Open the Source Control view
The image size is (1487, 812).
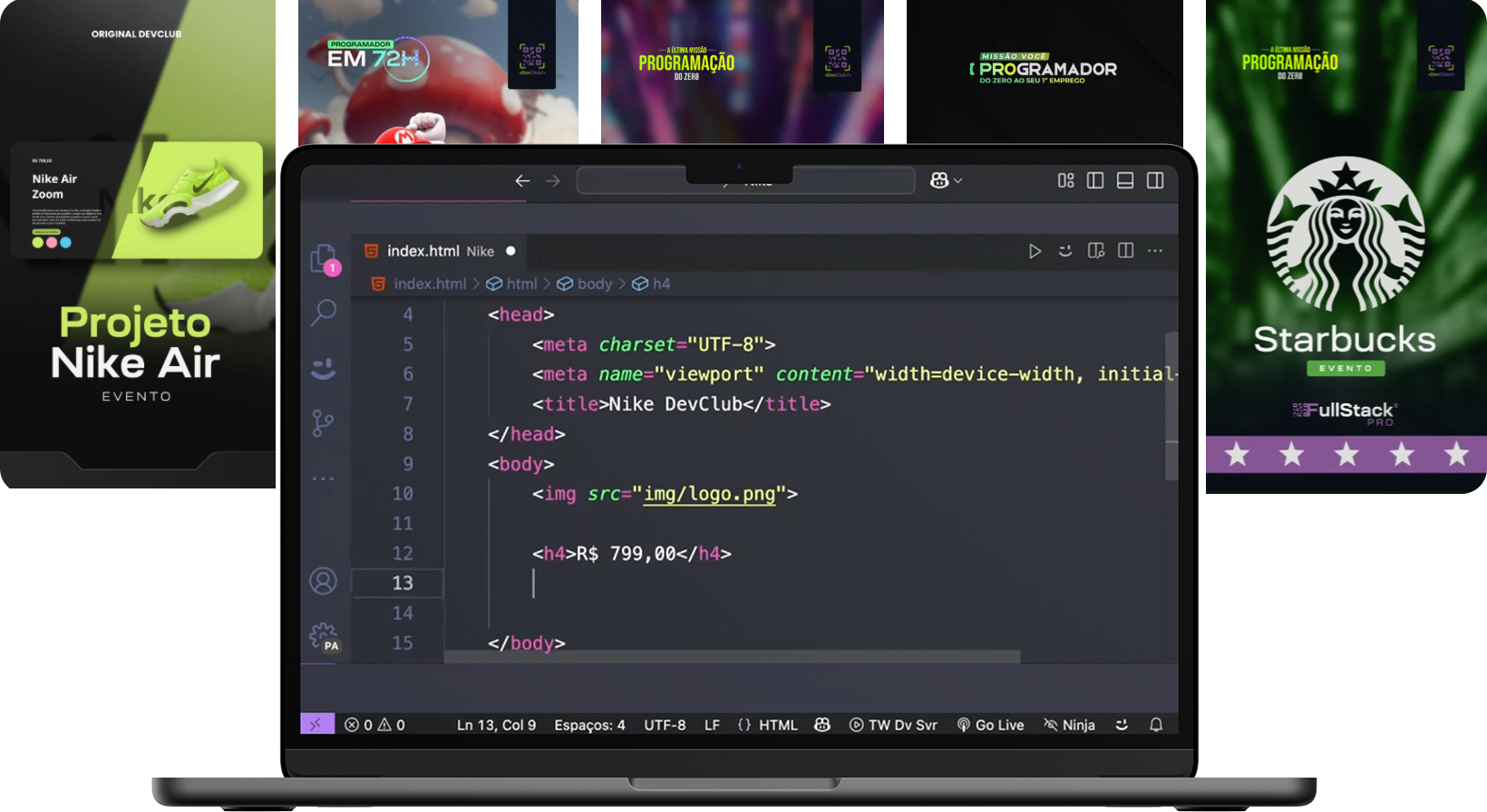pos(323,423)
